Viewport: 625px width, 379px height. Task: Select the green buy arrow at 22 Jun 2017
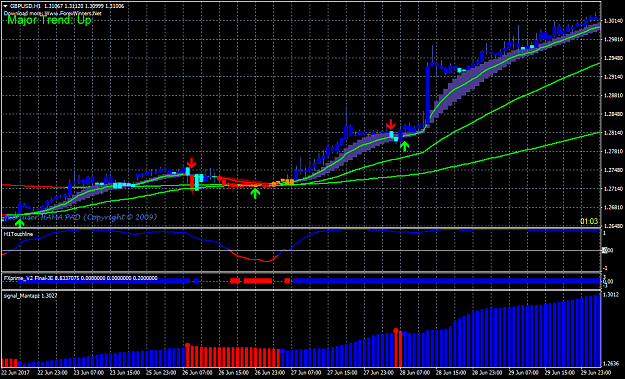pos(20,223)
